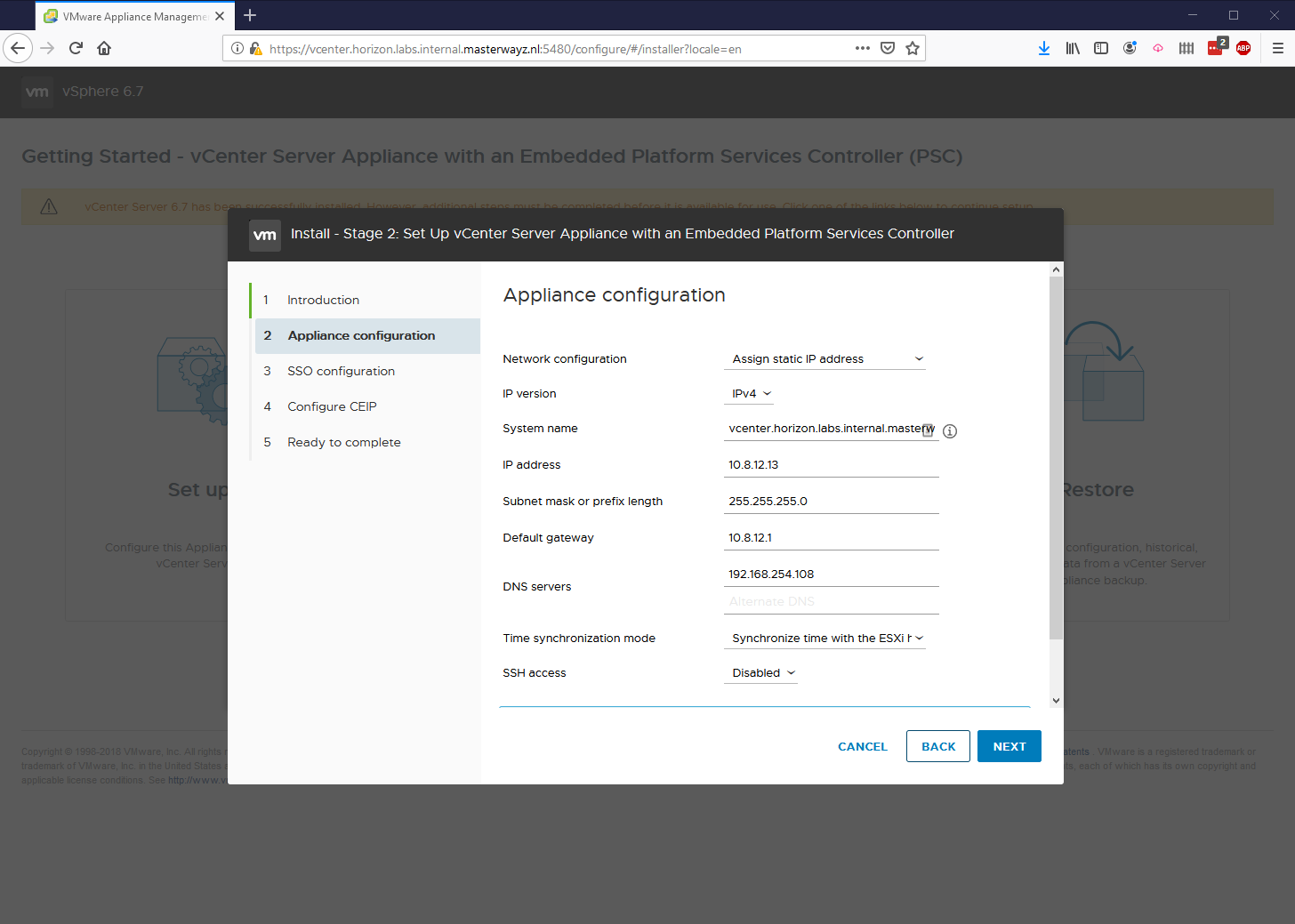Open a new browser tab

pyautogui.click(x=250, y=15)
